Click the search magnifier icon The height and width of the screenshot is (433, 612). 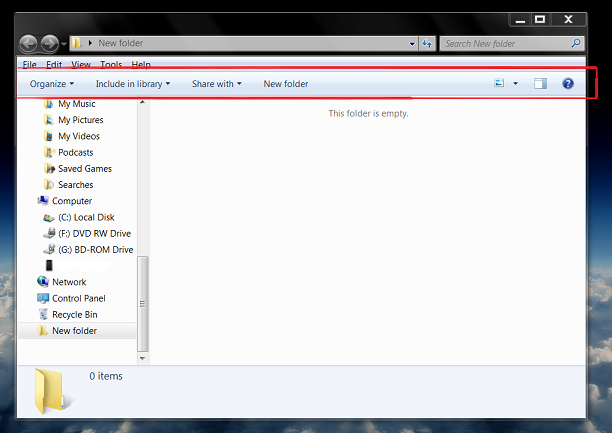click(576, 43)
